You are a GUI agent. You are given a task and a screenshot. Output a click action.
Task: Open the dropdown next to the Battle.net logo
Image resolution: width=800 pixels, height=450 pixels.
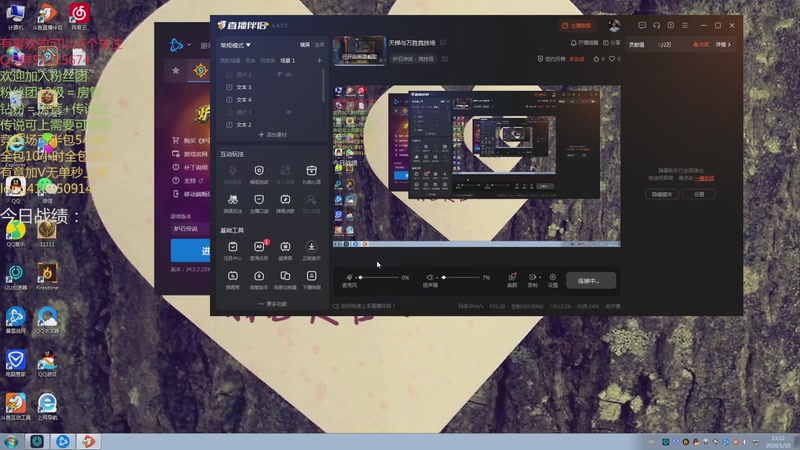tap(189, 45)
